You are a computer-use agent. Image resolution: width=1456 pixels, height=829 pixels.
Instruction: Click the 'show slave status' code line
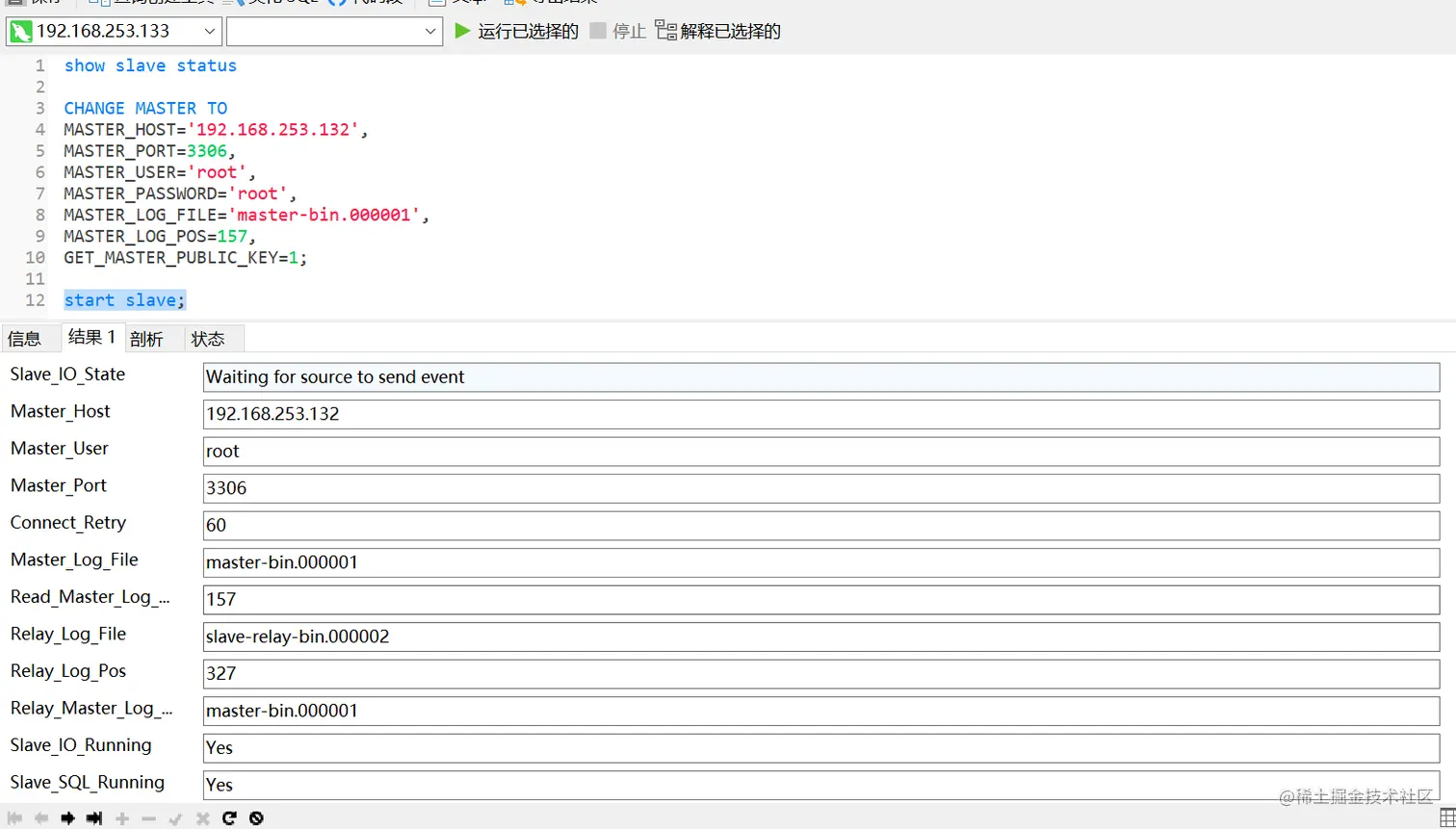150,65
